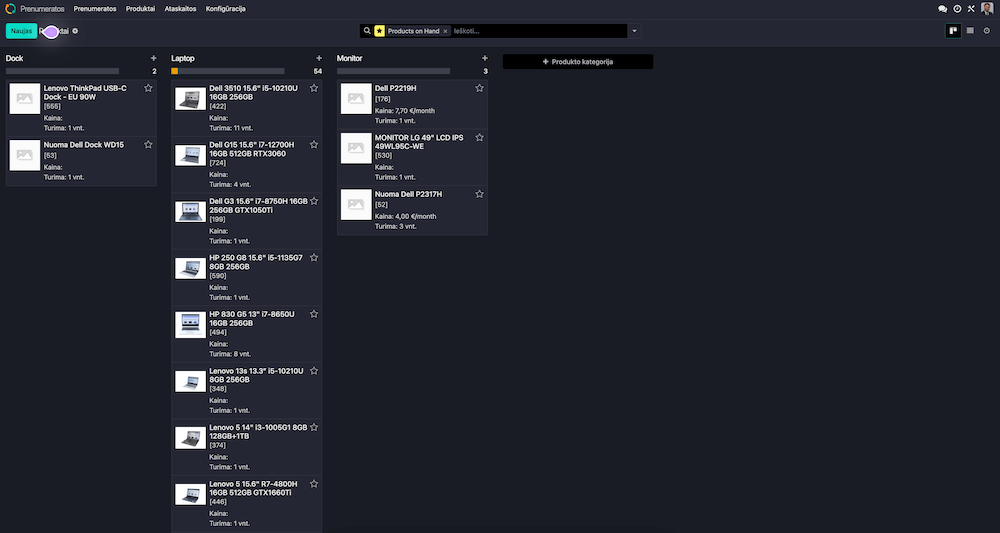Select the kanban view icon
This screenshot has width=1000, height=533.
pos(954,31)
